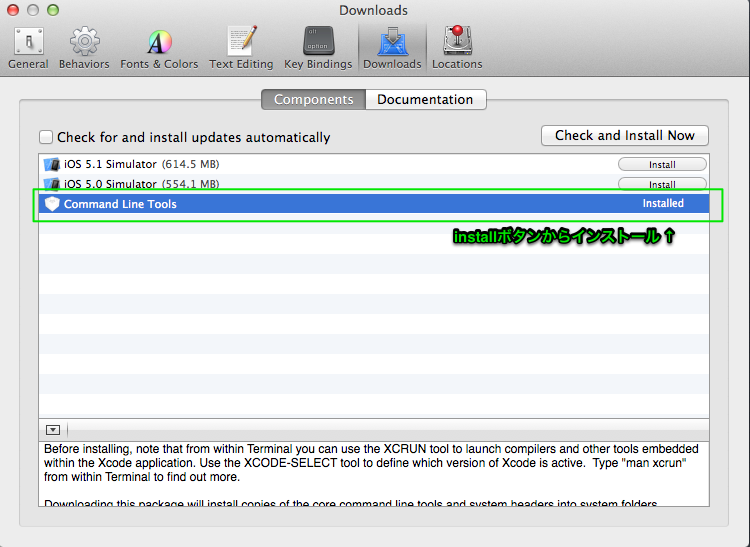Select the iOS 5.1 Simulator row text
Viewport: 750px width, 547px height.
point(110,164)
